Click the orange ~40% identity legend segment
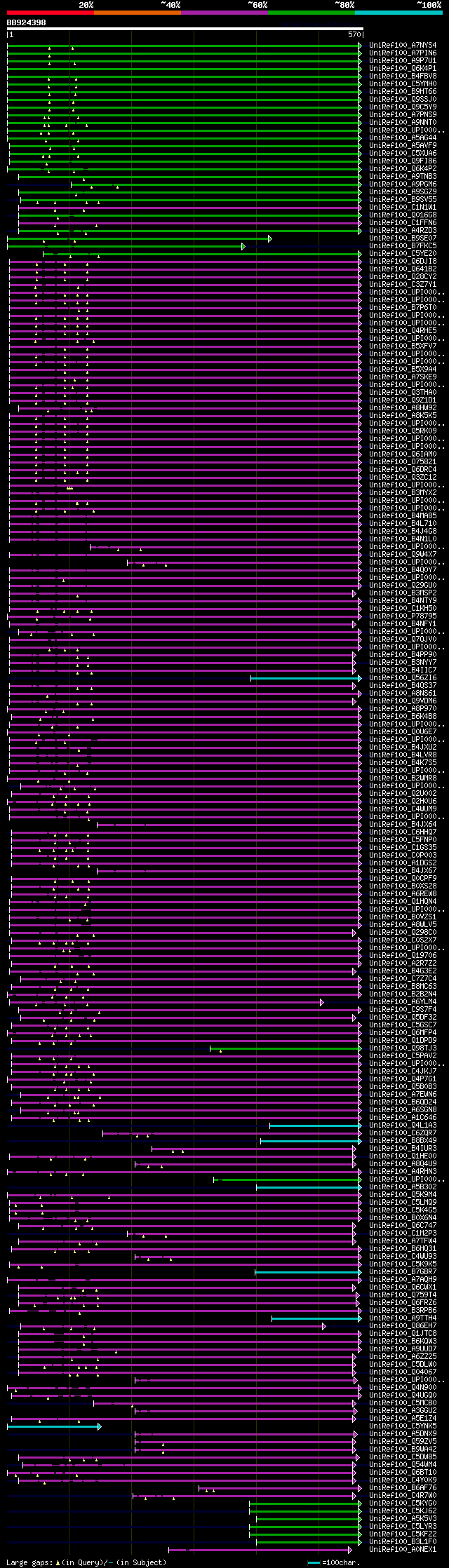 [x=137, y=13]
